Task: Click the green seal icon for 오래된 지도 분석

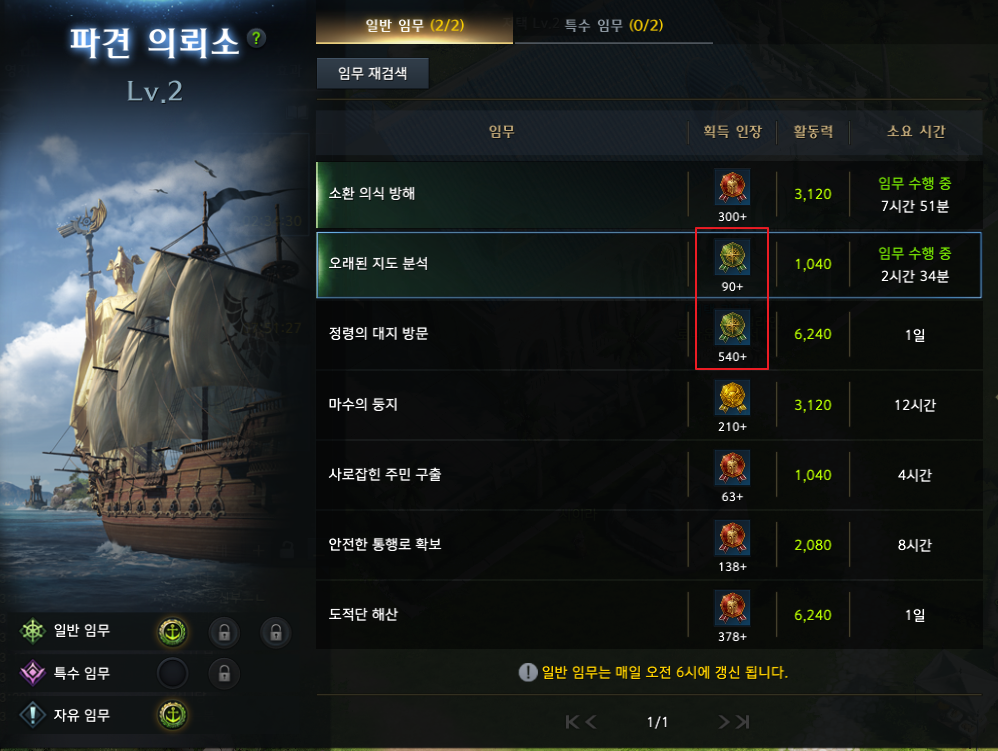Action: click(732, 256)
